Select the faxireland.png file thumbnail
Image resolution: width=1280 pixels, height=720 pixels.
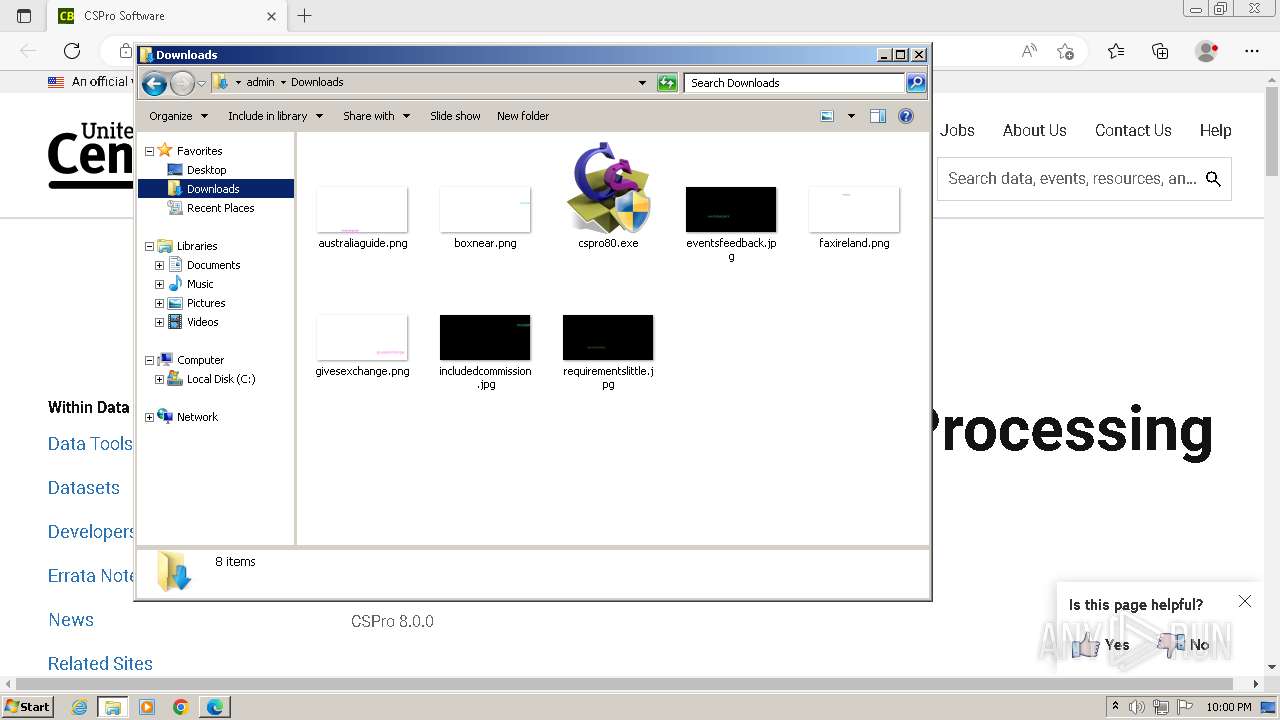[x=854, y=210]
